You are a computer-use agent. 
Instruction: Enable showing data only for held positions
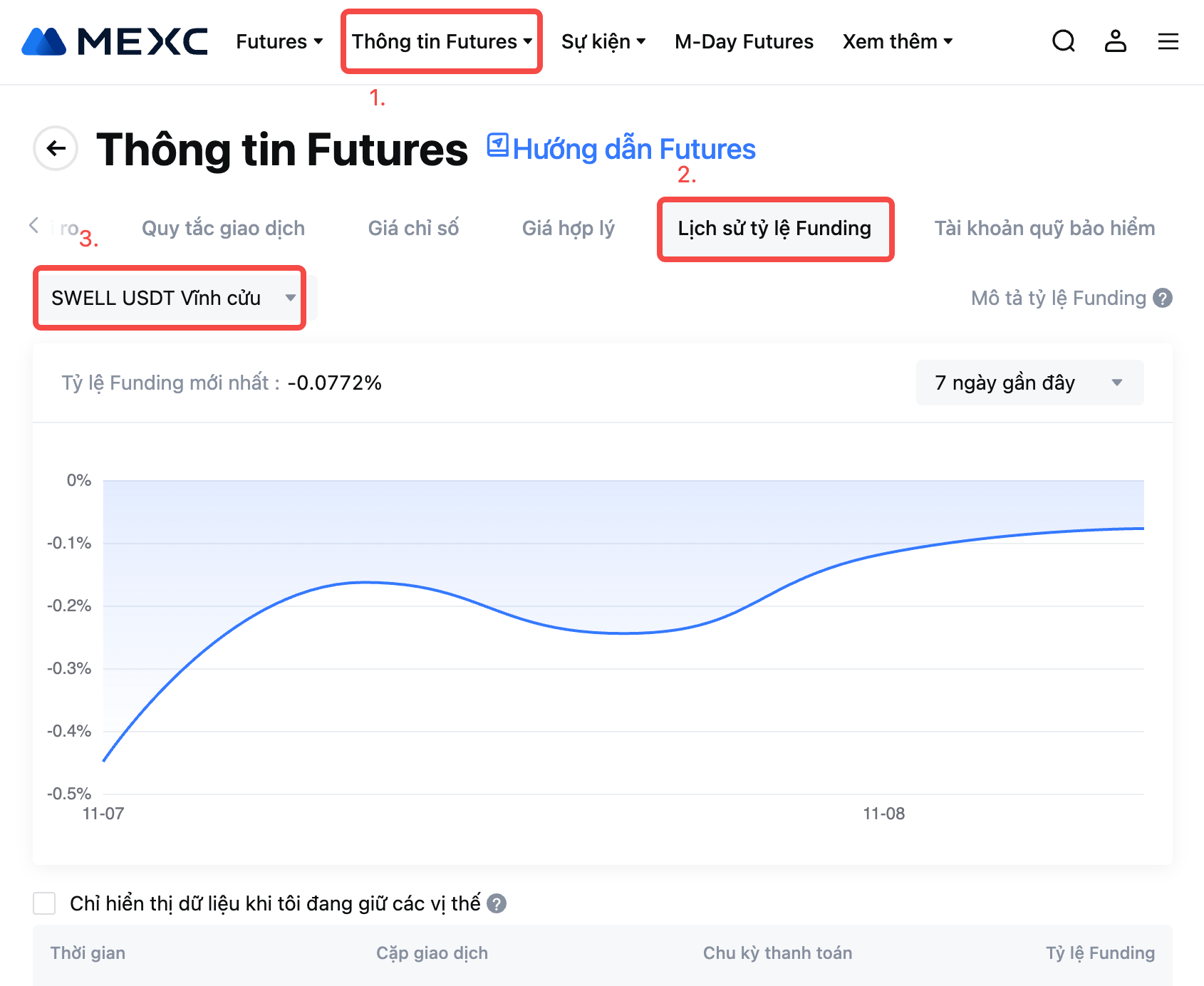(x=44, y=903)
